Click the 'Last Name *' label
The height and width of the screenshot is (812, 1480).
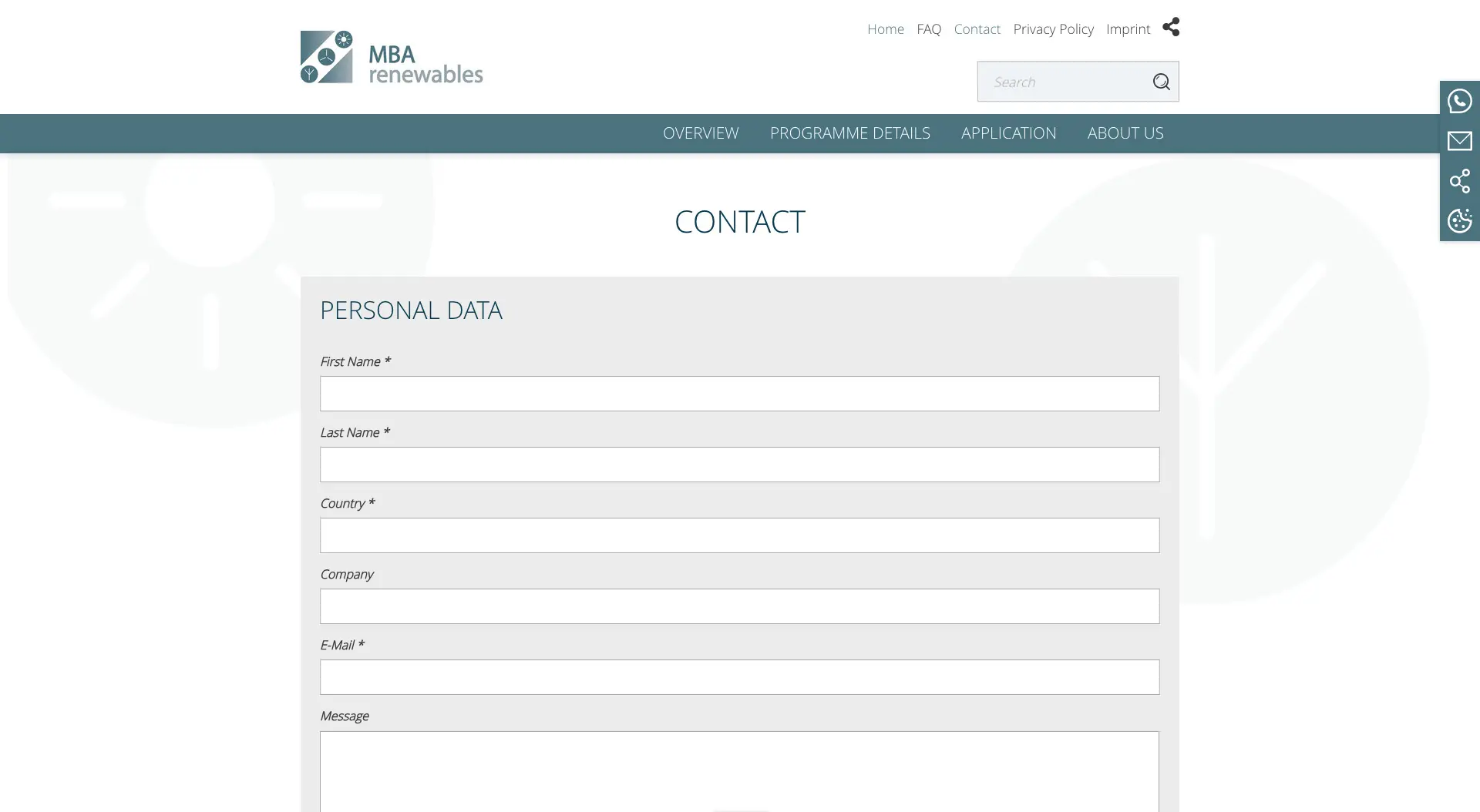[355, 432]
